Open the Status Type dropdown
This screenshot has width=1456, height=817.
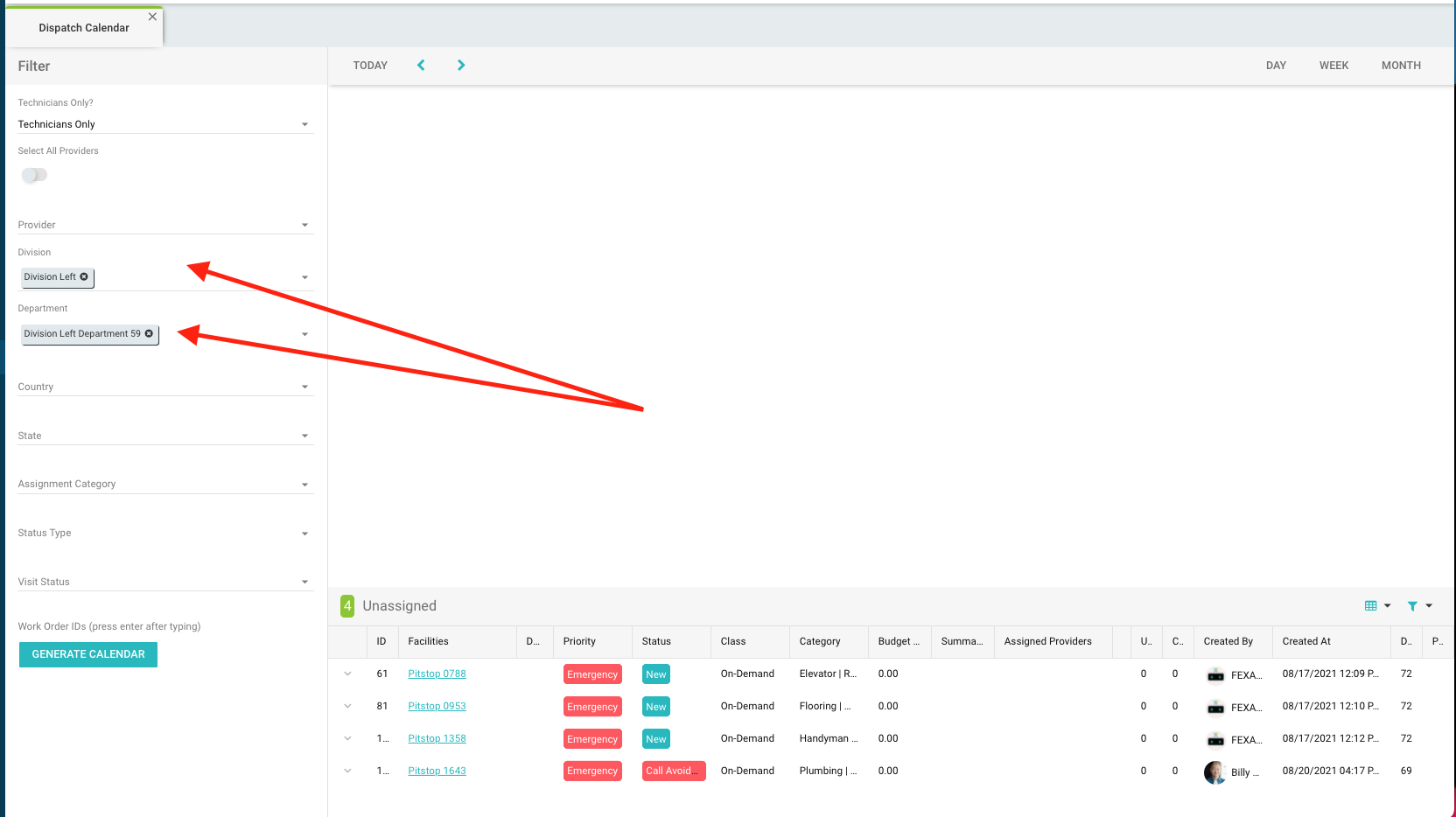tap(164, 533)
